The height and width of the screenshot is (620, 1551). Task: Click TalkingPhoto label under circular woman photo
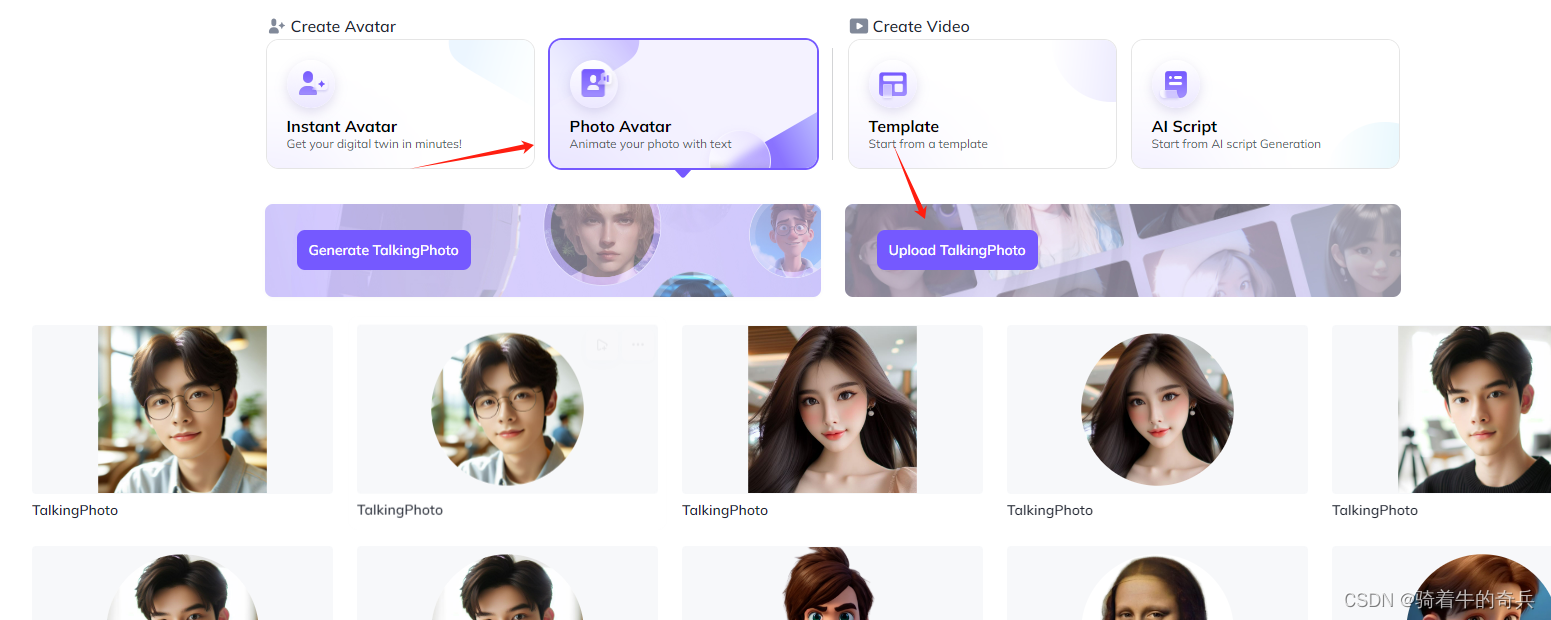pos(1050,510)
